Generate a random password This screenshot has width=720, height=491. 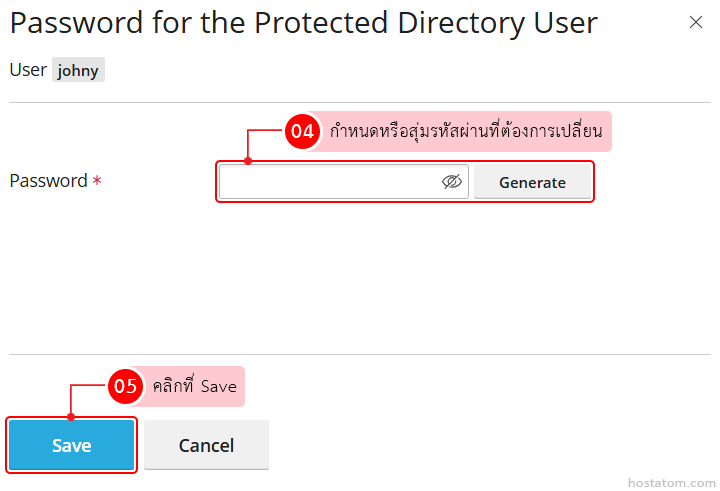click(x=532, y=182)
